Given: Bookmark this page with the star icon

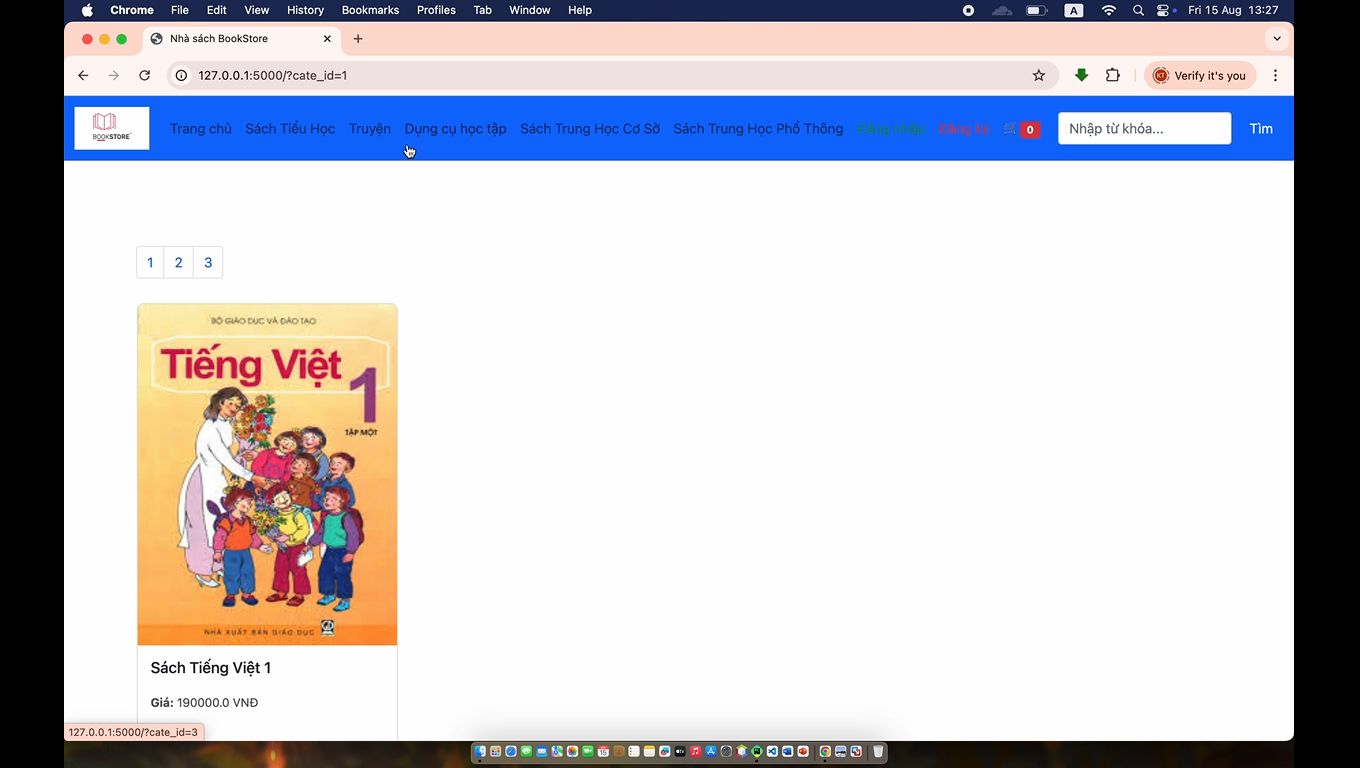Looking at the screenshot, I should [1039, 75].
